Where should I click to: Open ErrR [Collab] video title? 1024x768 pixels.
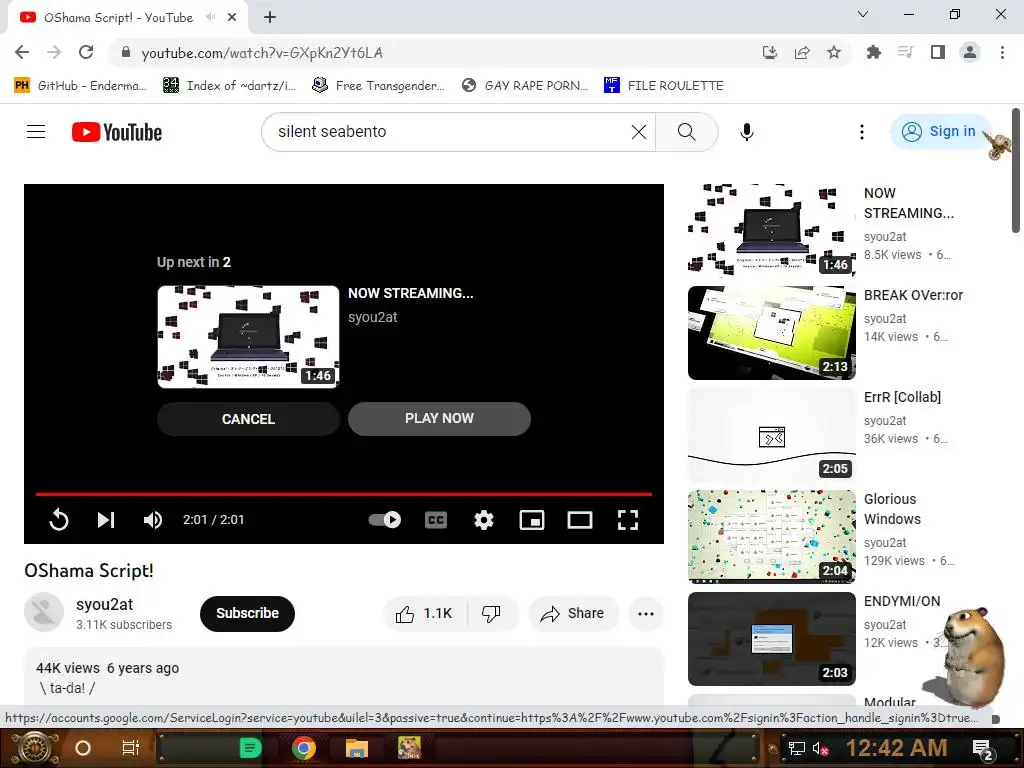(x=902, y=397)
